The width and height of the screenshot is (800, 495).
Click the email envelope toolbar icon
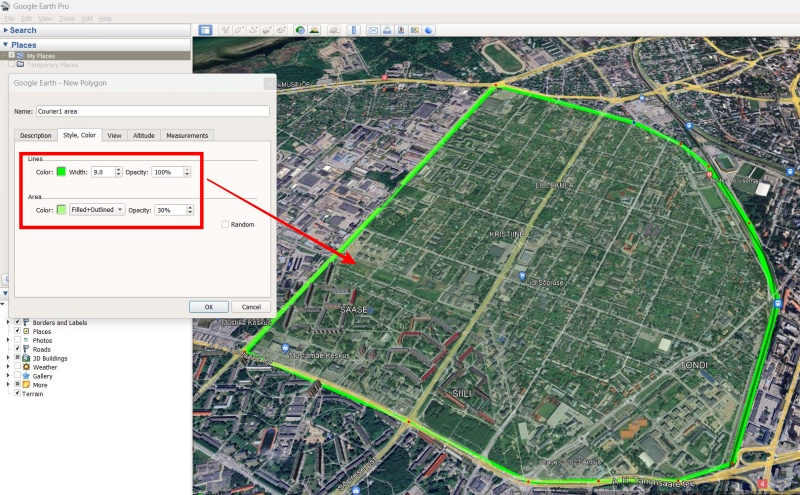click(373, 30)
